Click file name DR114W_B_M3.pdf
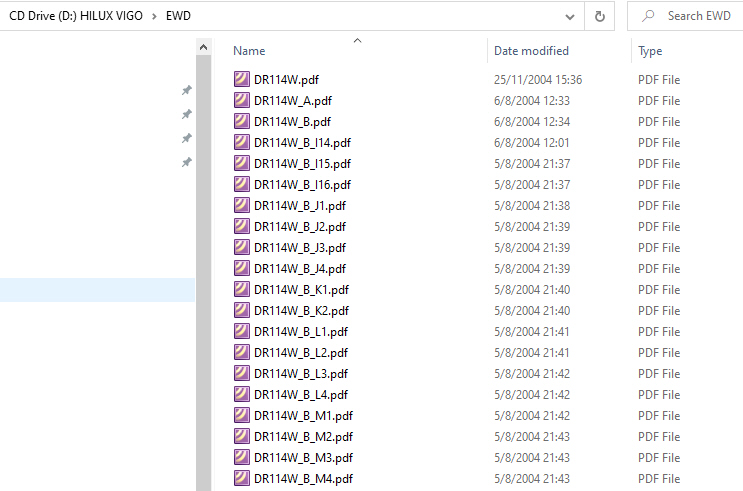Viewport: 743px width, 491px height. tap(303, 457)
